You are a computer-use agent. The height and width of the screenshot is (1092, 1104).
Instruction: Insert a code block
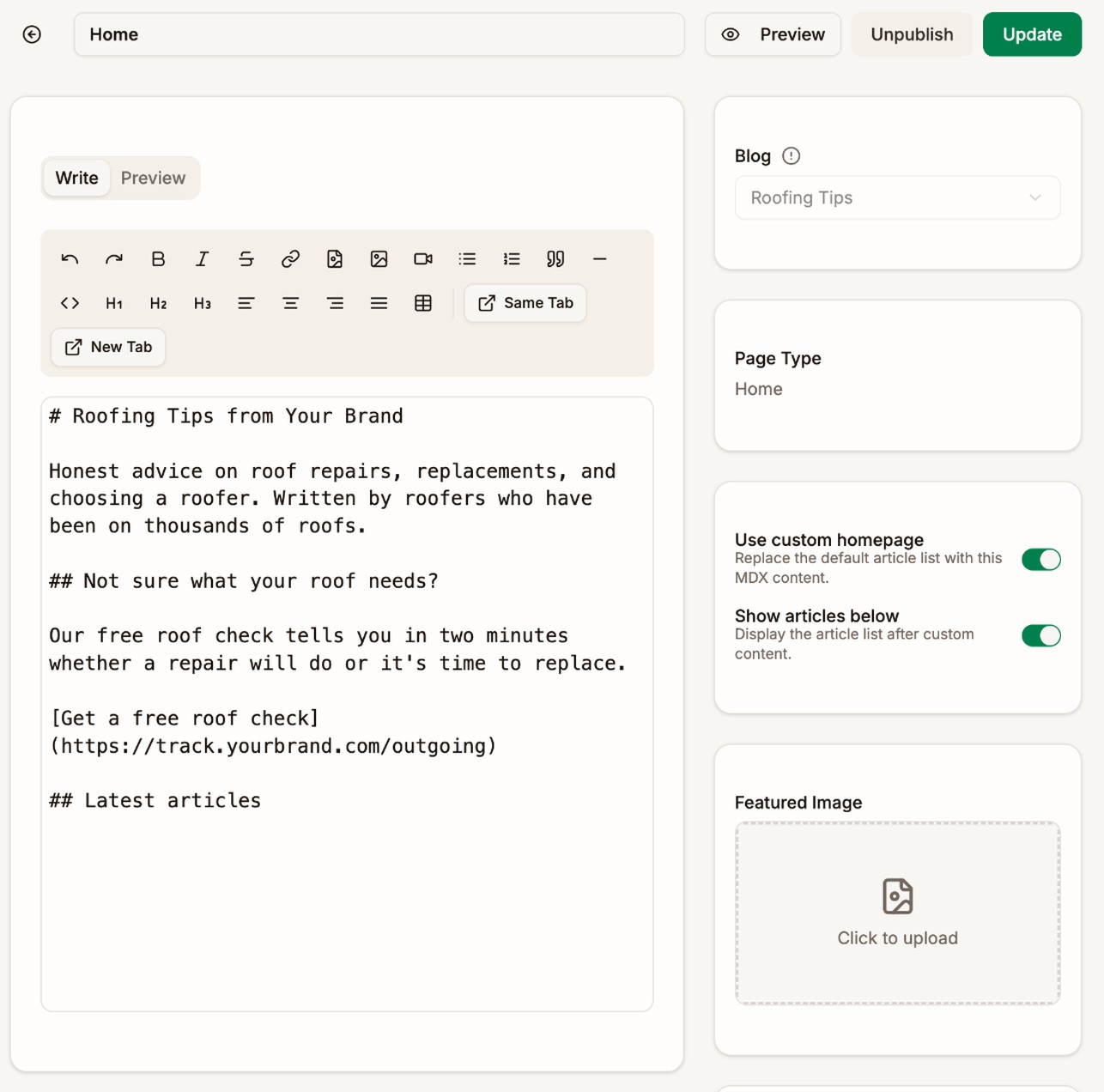coord(70,303)
